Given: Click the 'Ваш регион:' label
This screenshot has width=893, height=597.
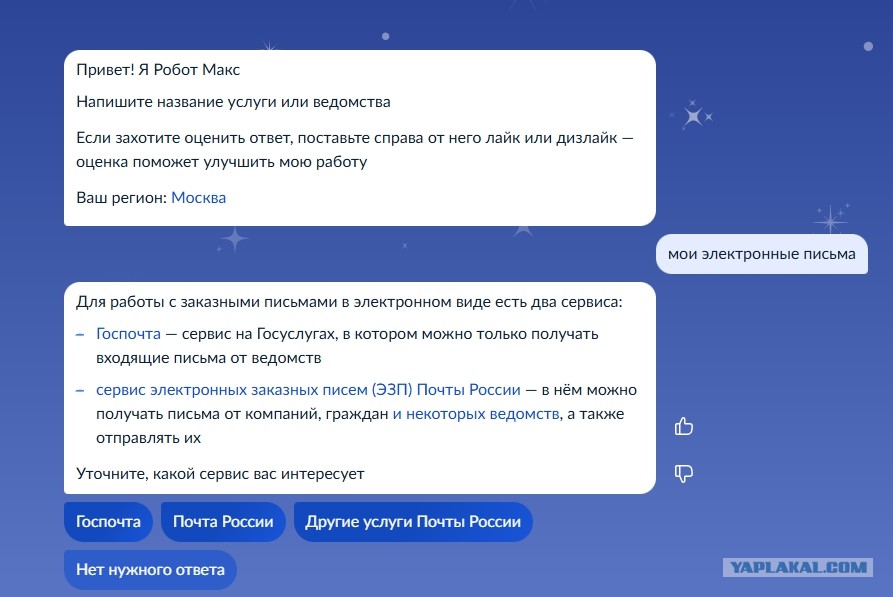Looking at the screenshot, I should coord(121,198).
